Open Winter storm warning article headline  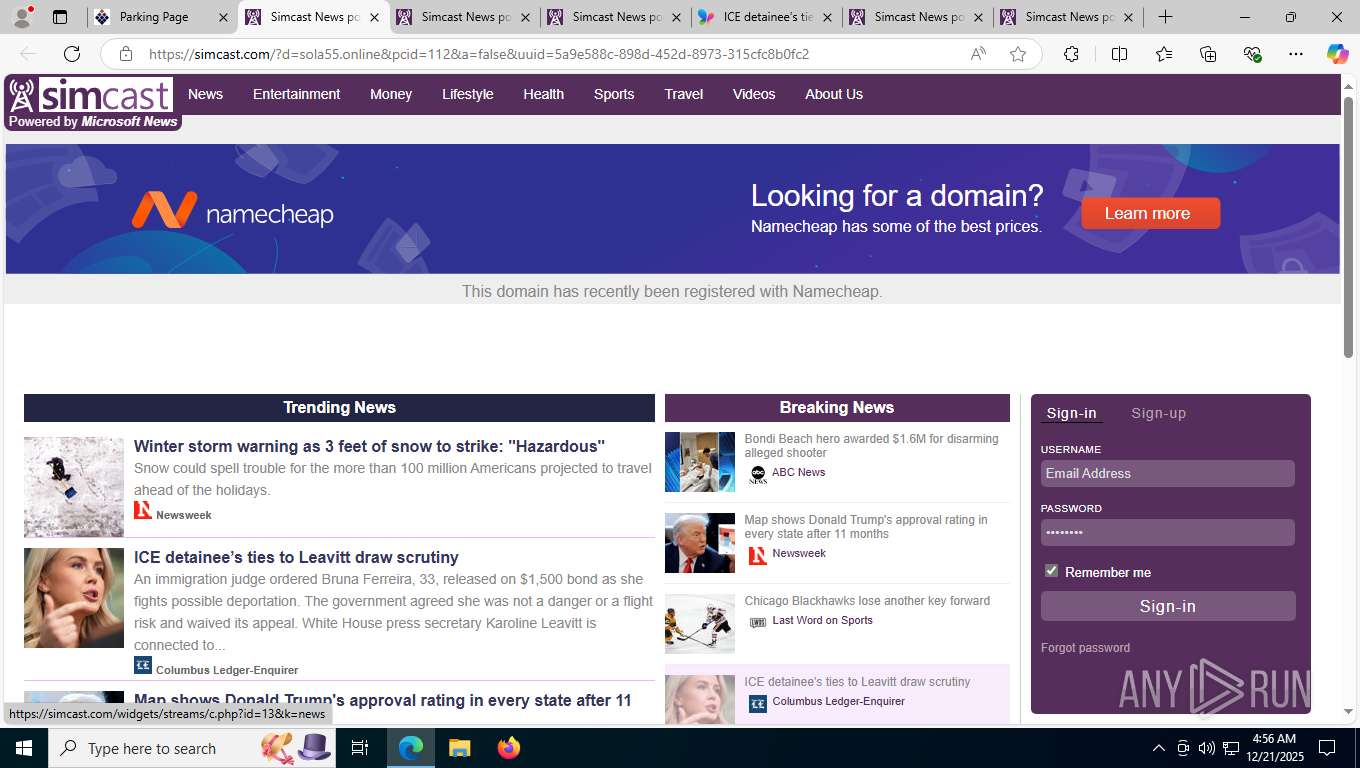pos(369,446)
